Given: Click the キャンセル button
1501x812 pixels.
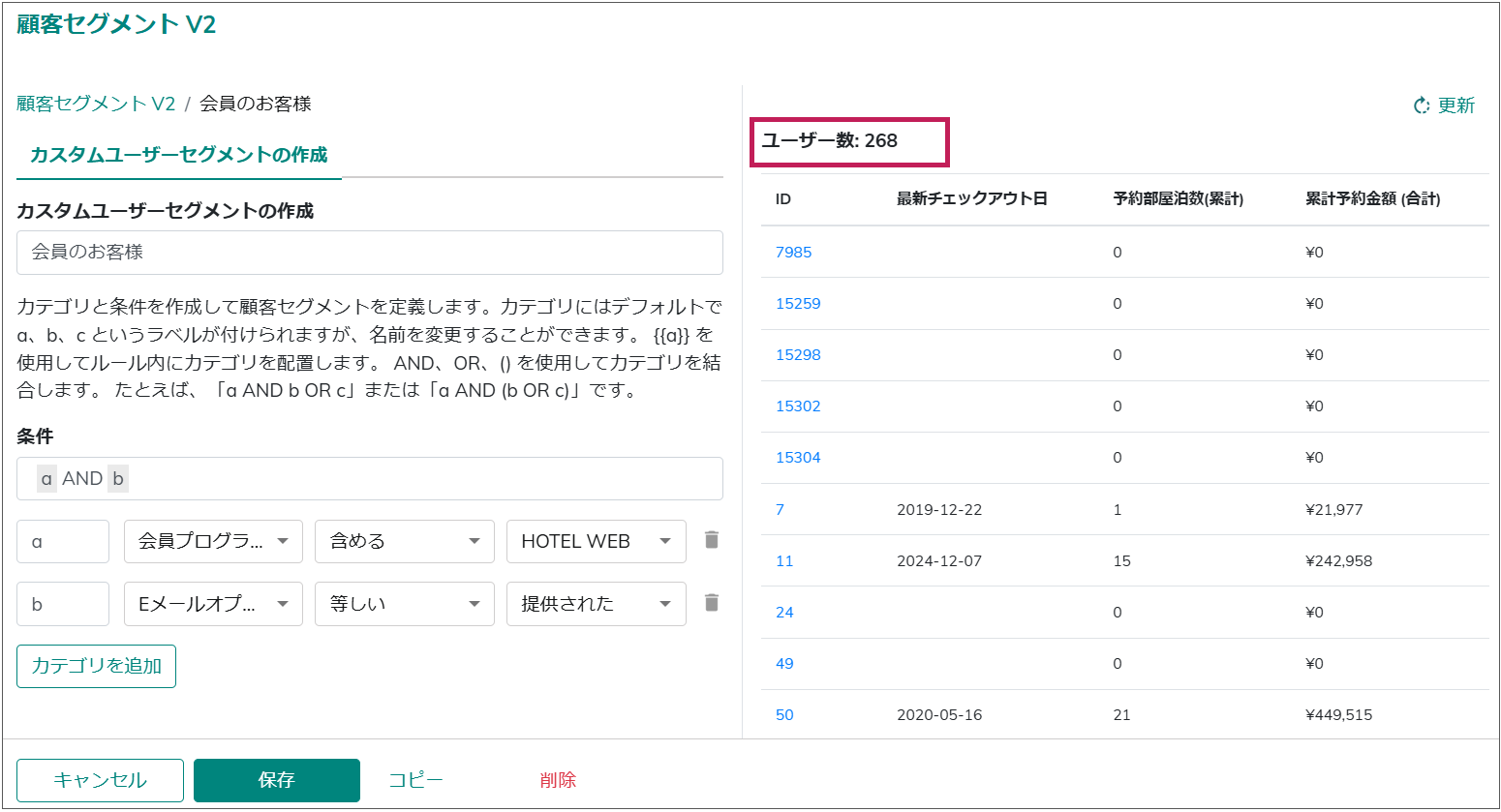Looking at the screenshot, I should 100,780.
